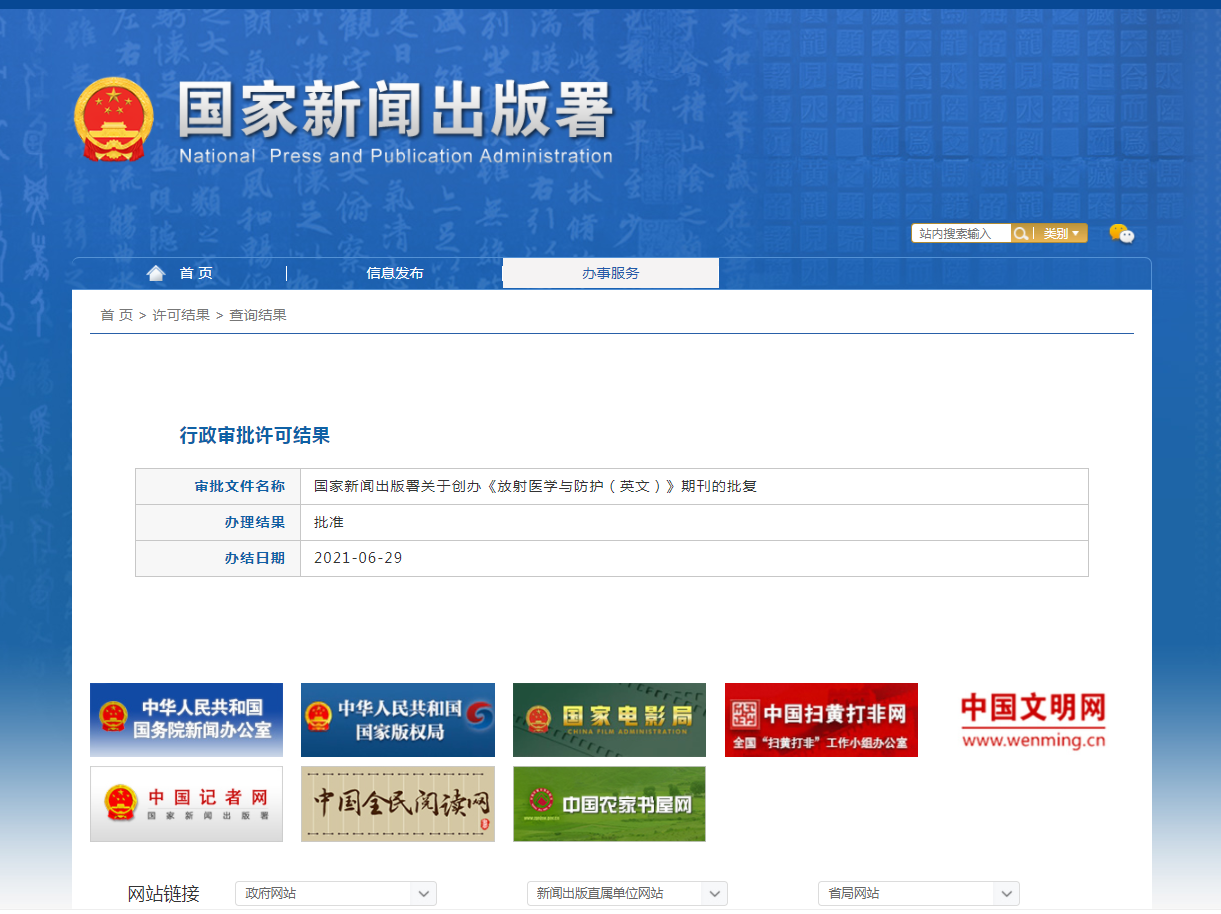Expand the 类别 search category dropdown
Viewport: 1221px width, 914px height.
[x=1061, y=233]
